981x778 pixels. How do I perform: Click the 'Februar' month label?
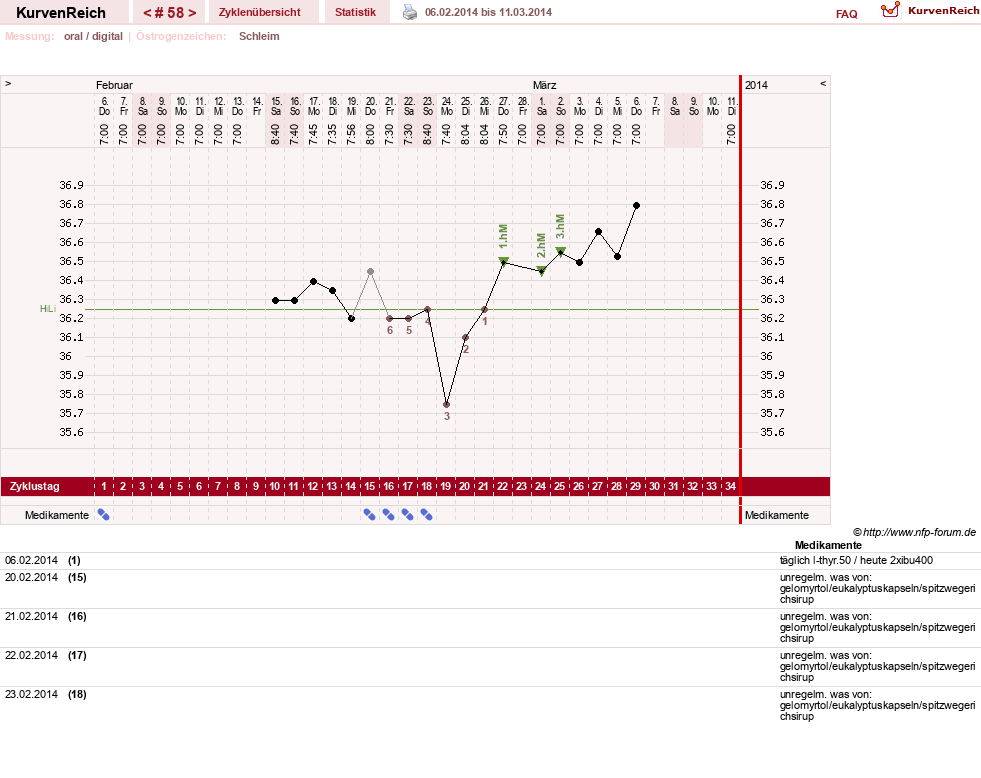[x=114, y=85]
